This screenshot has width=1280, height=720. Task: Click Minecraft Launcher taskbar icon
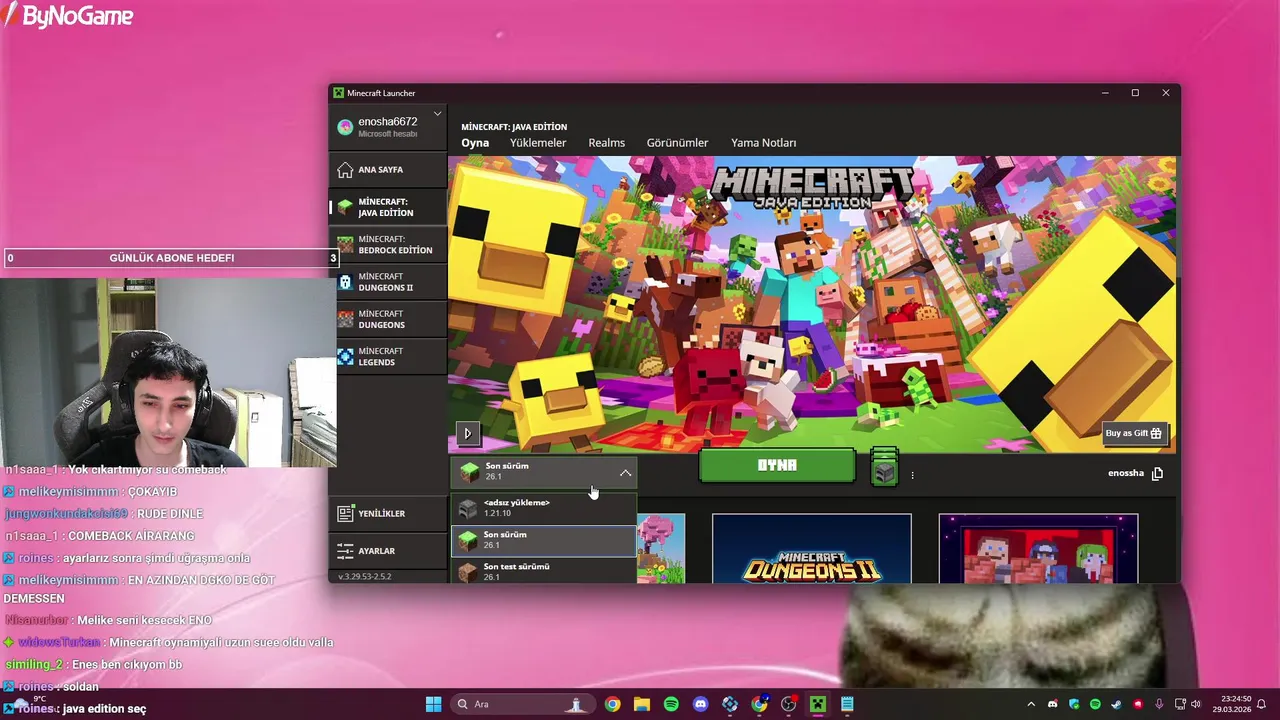click(x=818, y=704)
